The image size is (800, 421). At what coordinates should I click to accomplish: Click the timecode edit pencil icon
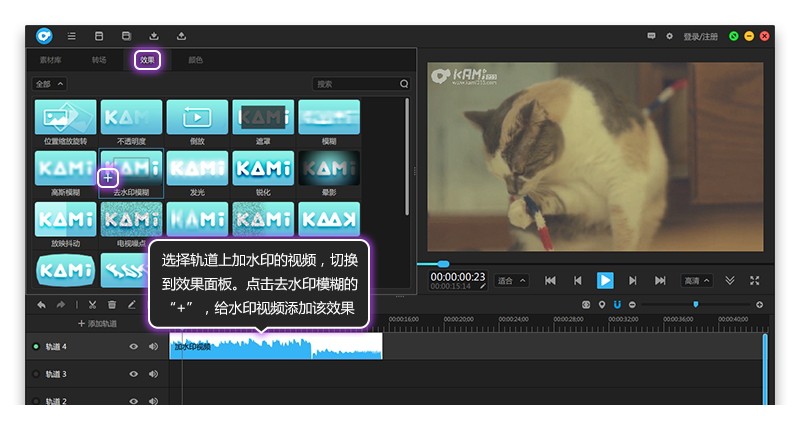point(482,286)
